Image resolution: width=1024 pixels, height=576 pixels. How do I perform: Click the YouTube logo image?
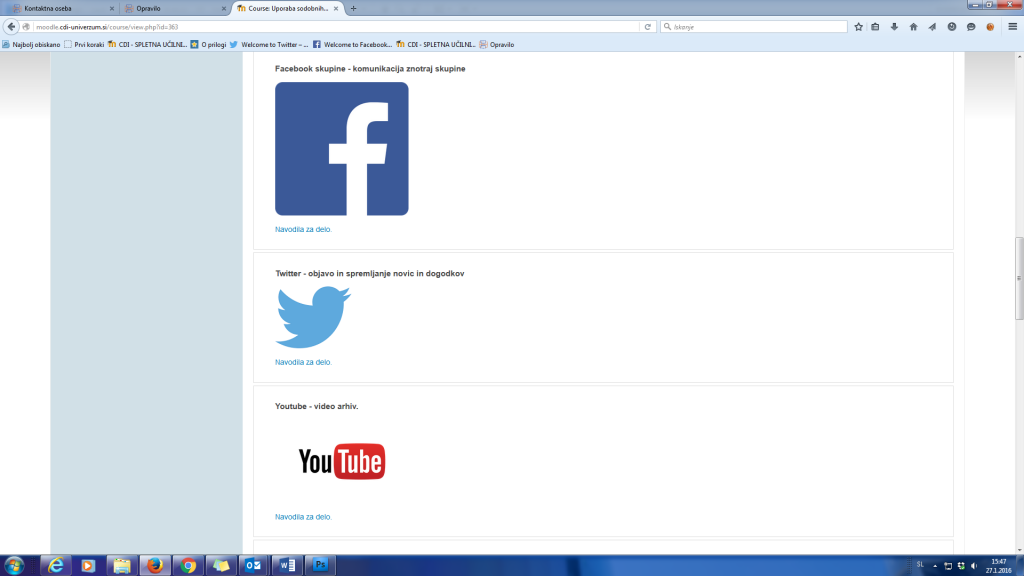click(x=341, y=461)
